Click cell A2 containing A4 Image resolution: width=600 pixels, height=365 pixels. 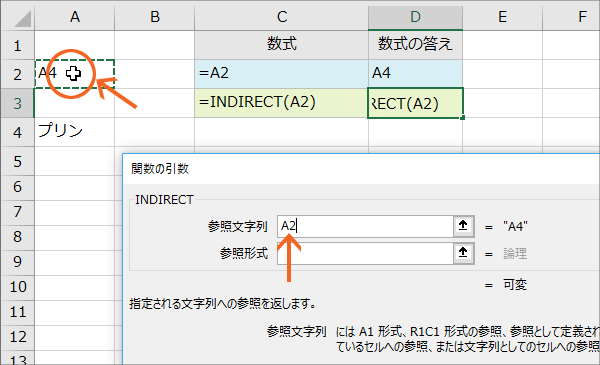(75, 74)
